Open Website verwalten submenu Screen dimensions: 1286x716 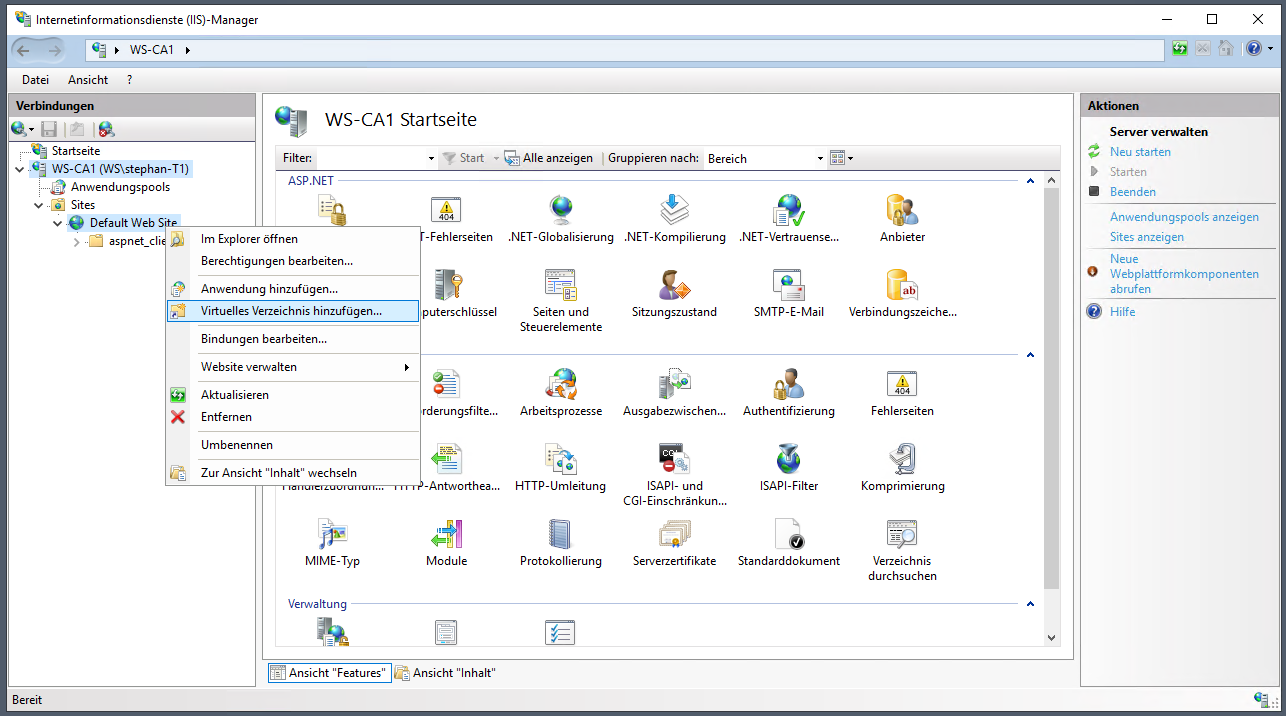tap(293, 367)
